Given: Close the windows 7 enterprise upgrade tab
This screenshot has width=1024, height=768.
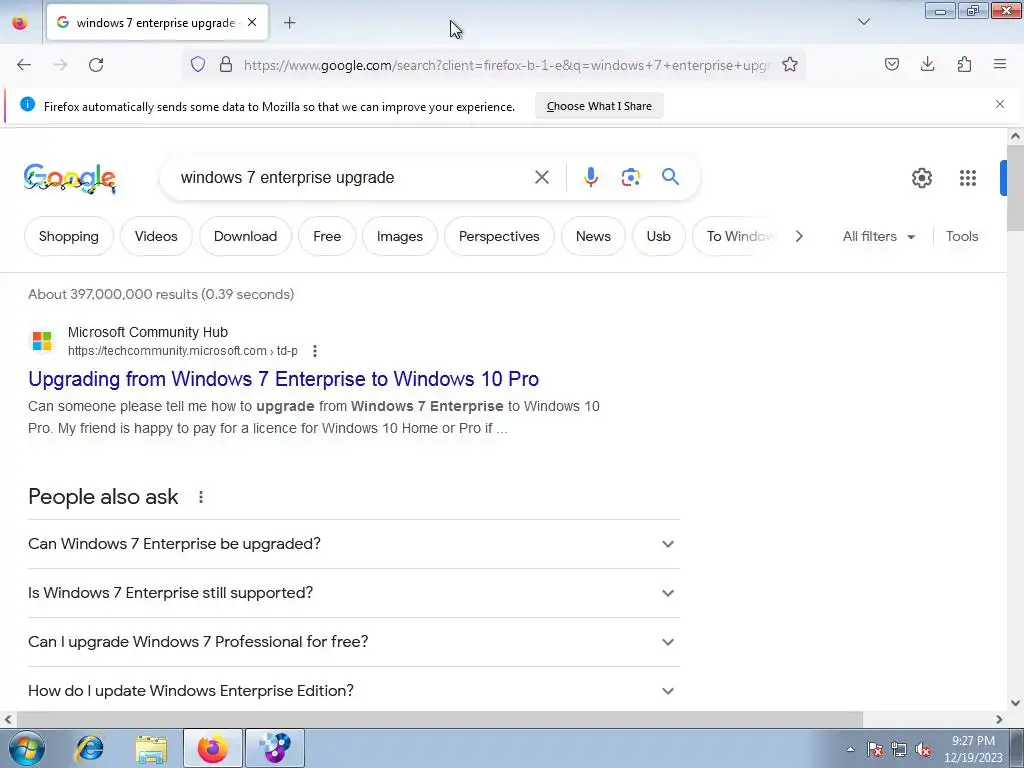Looking at the screenshot, I should [x=252, y=22].
